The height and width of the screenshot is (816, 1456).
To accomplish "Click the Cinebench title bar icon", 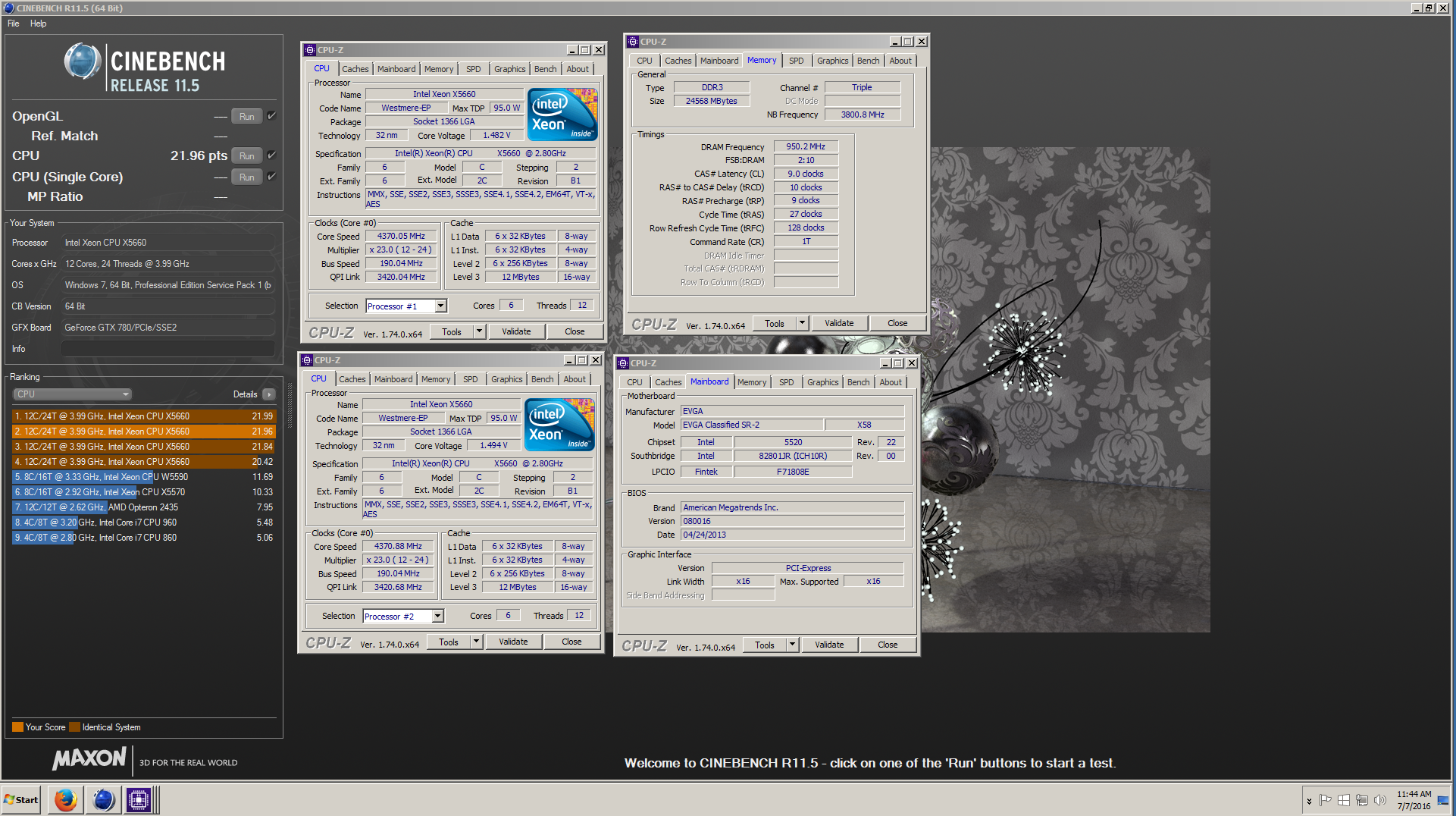I will [x=8, y=8].
